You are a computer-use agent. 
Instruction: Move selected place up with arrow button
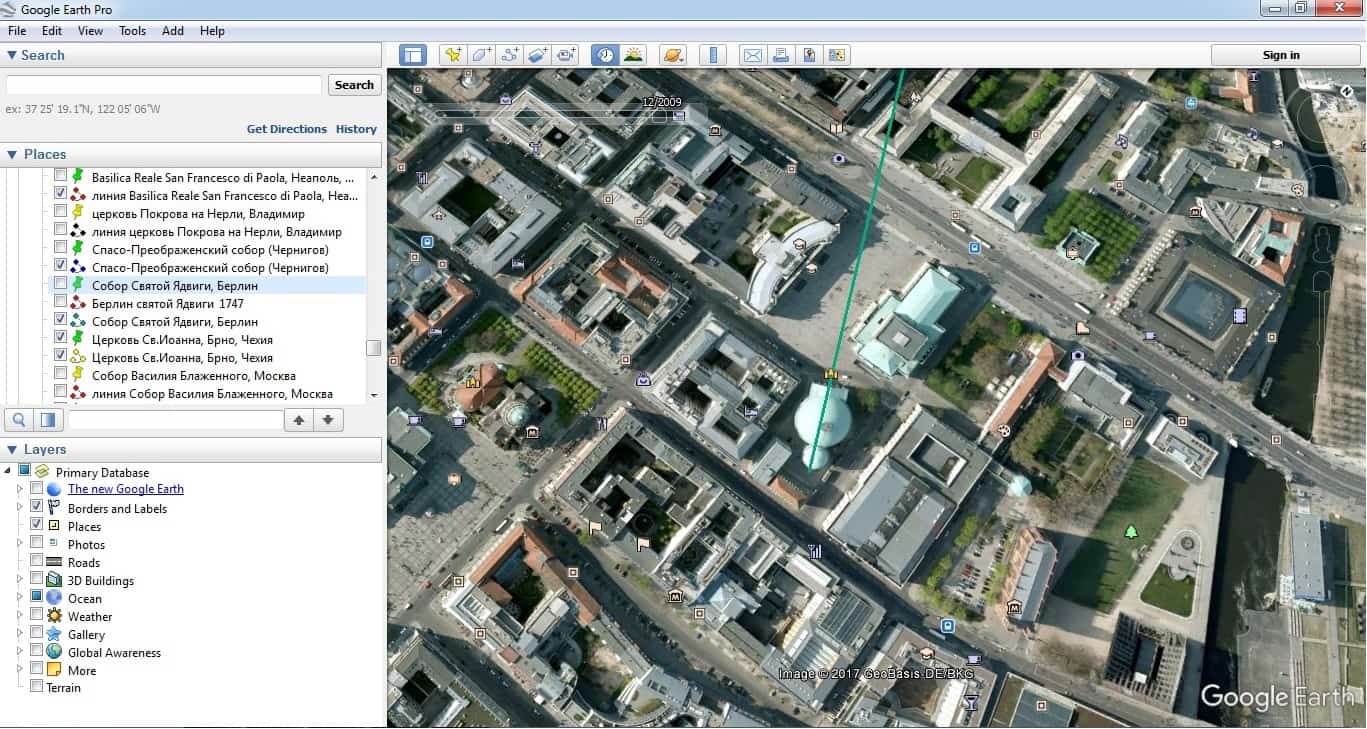(299, 420)
